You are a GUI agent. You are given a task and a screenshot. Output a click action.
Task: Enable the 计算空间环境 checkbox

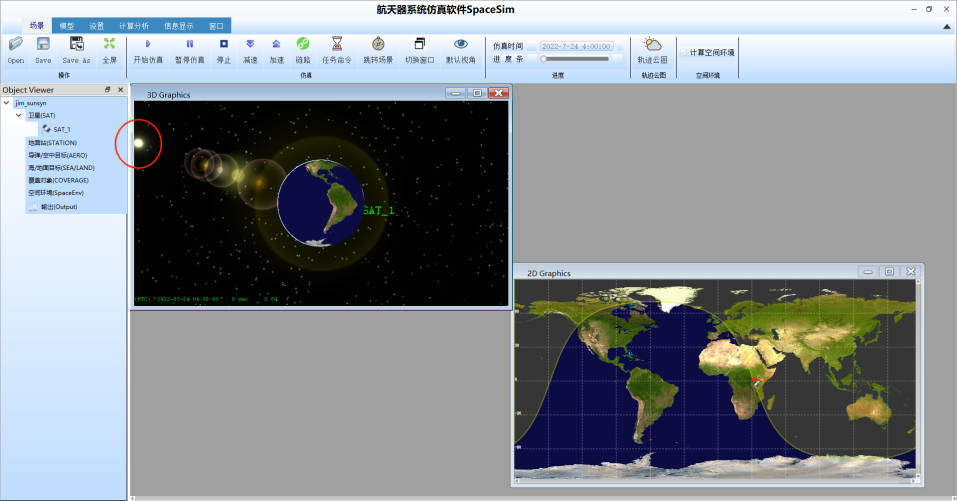[684, 52]
